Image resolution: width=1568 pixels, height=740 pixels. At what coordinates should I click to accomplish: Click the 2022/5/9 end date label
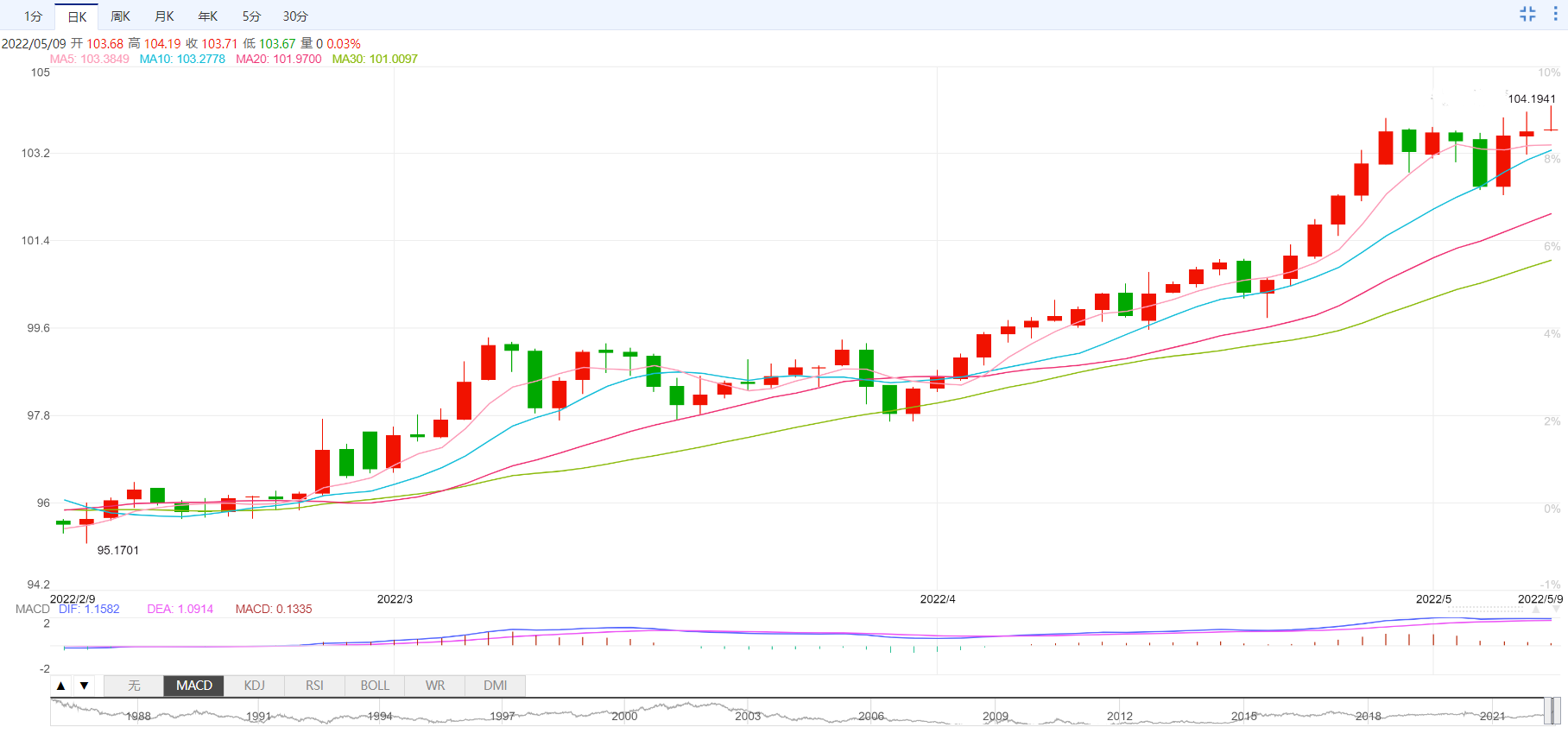click(1540, 598)
